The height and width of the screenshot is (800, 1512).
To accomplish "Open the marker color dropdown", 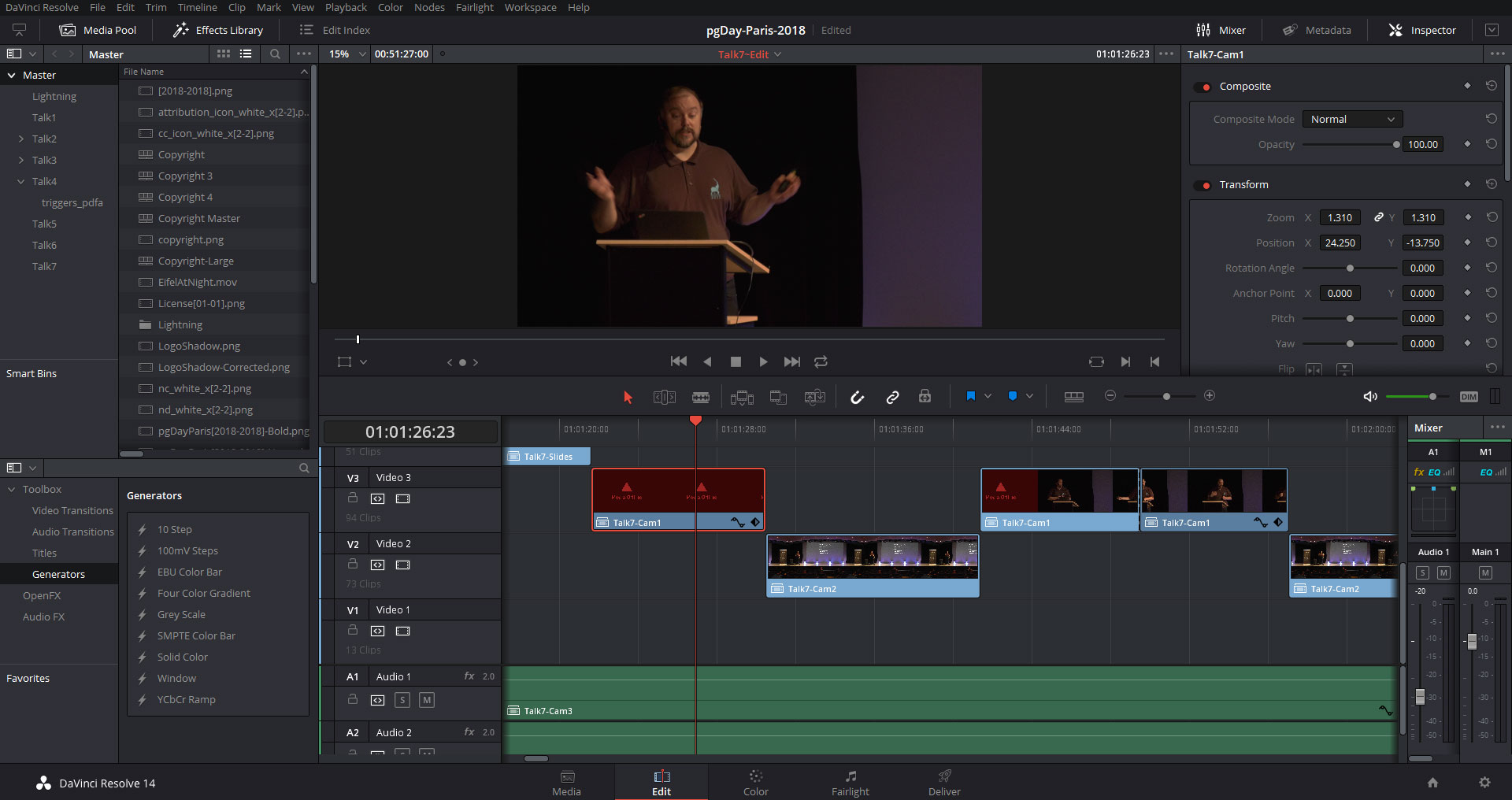I will pos(1029,396).
